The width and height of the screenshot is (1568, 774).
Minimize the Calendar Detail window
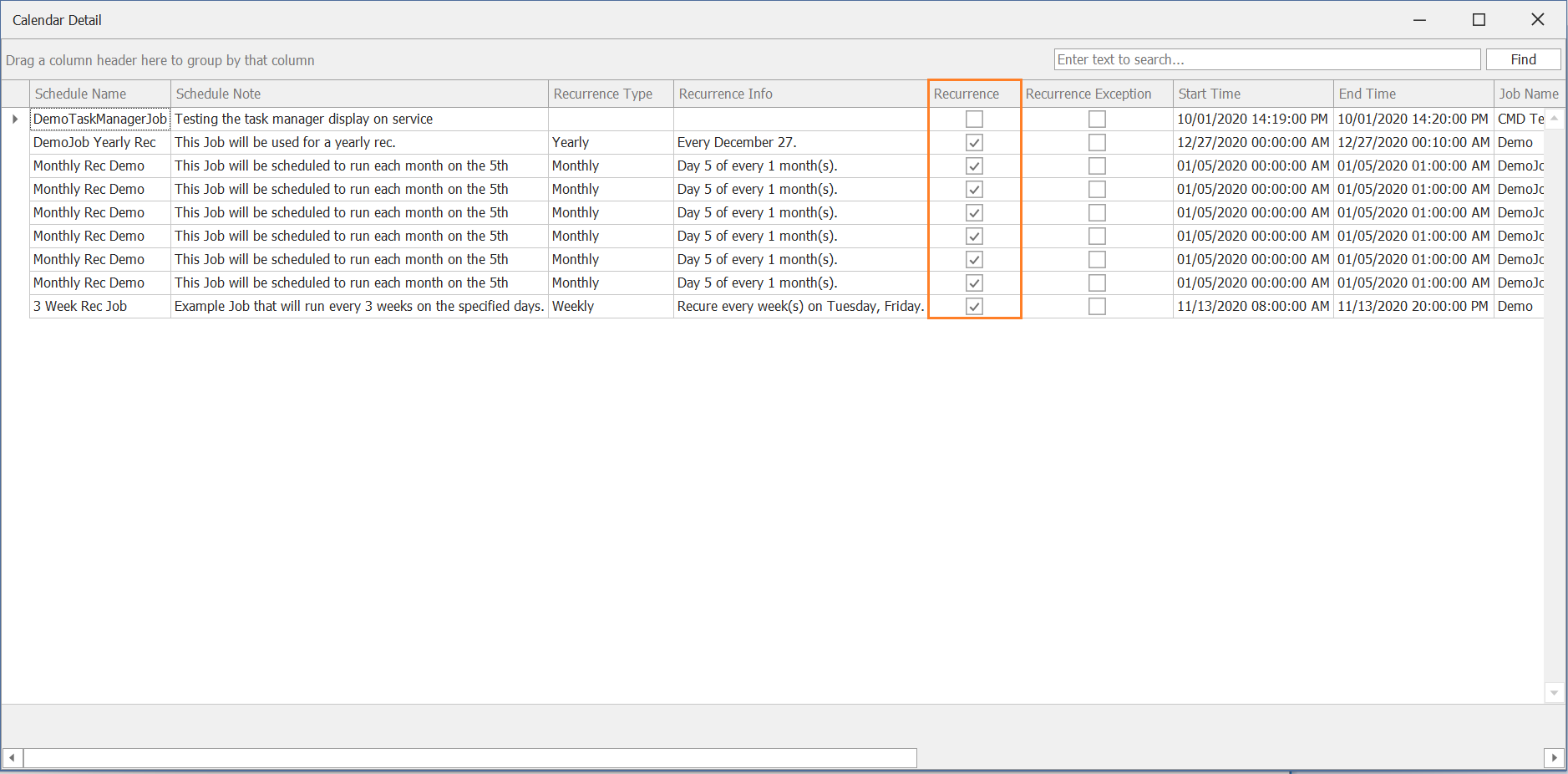pyautogui.click(x=1419, y=20)
